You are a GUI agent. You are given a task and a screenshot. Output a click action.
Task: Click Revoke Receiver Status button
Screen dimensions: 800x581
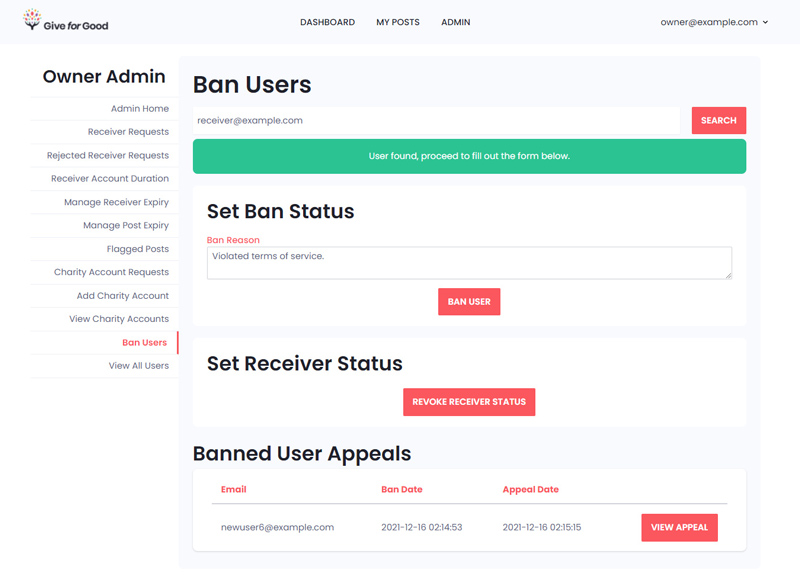tap(469, 402)
